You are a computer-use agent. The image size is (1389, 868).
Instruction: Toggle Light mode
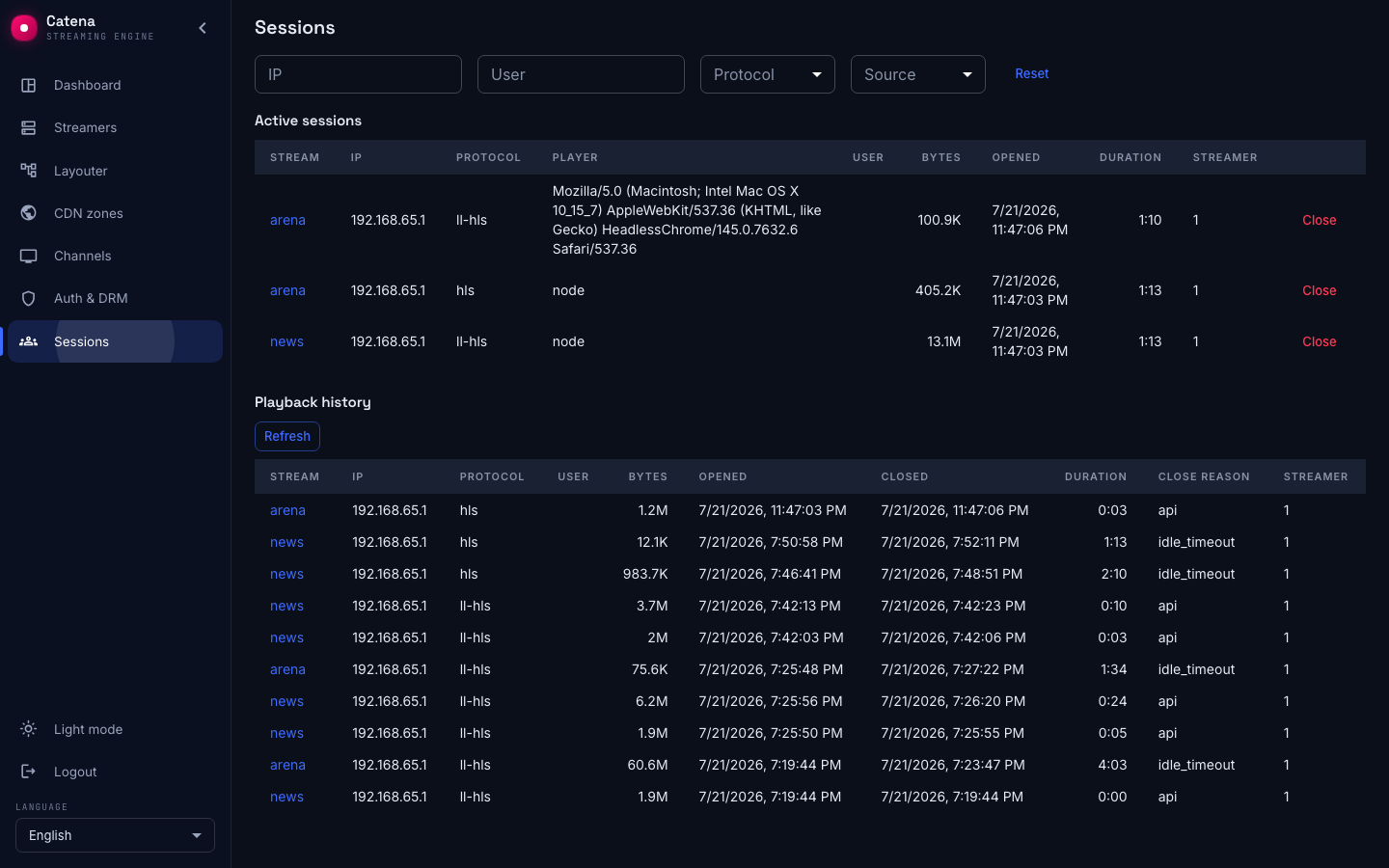click(72, 729)
